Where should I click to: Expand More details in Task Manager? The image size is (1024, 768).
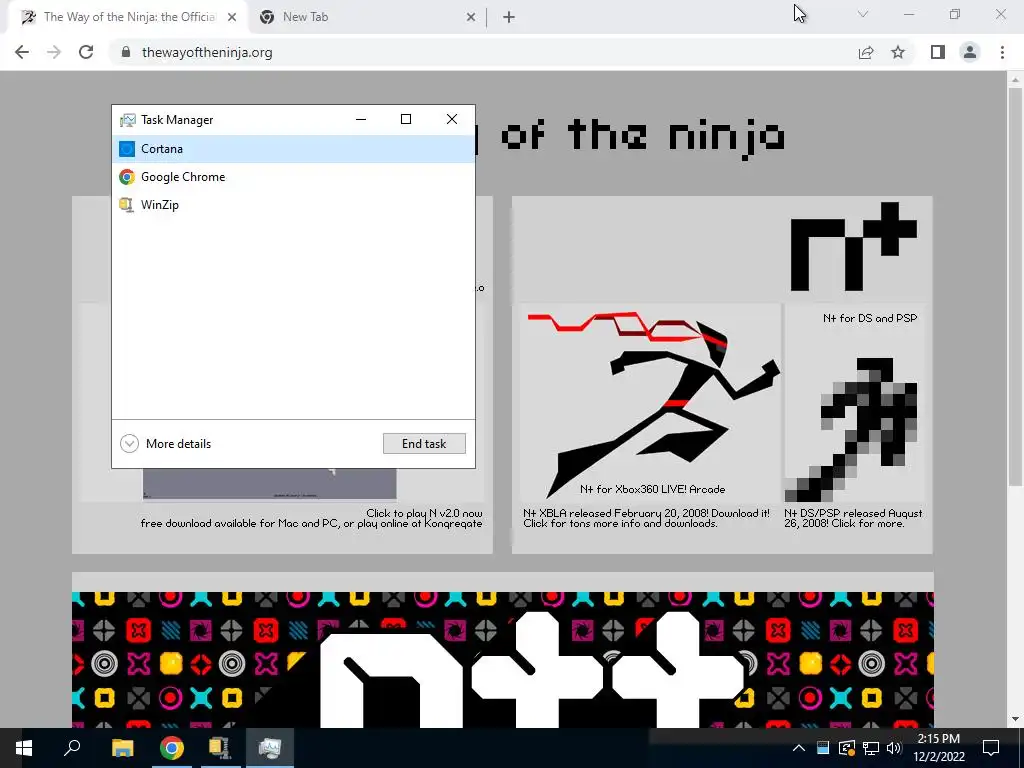pyautogui.click(x=166, y=443)
